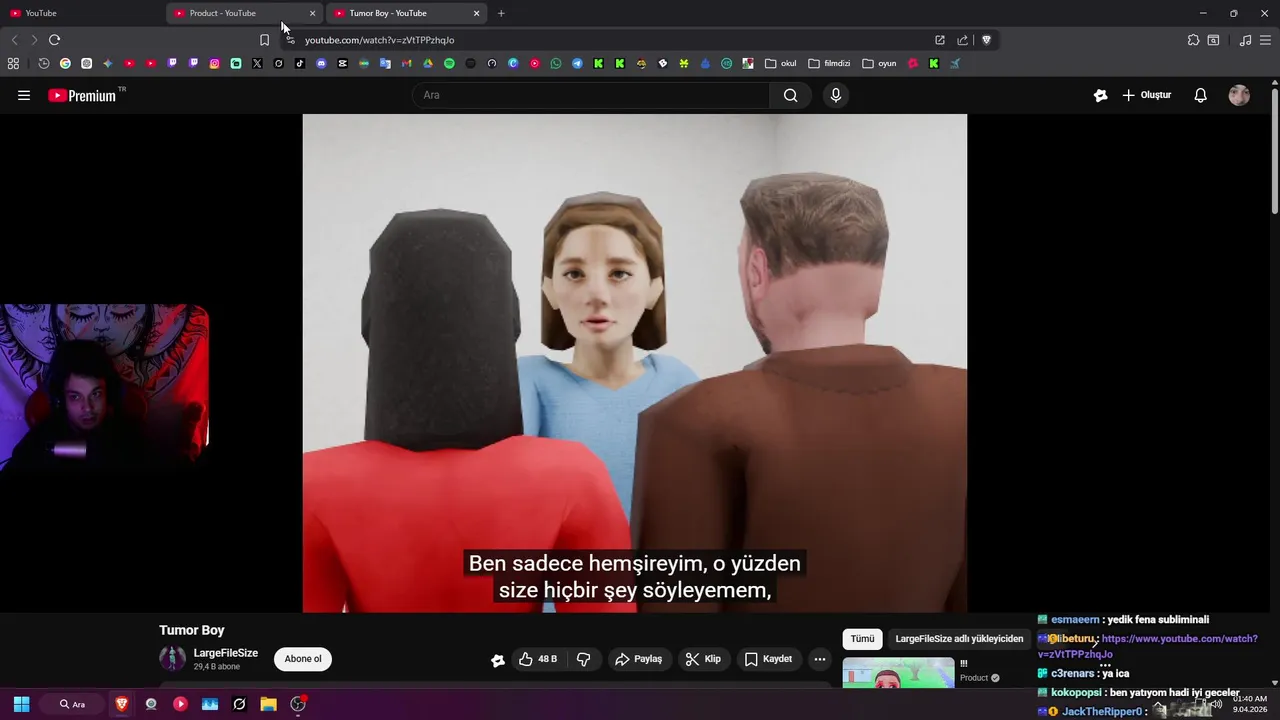Open File Explorer from taskbar
The image size is (1280, 720).
[x=268, y=704]
